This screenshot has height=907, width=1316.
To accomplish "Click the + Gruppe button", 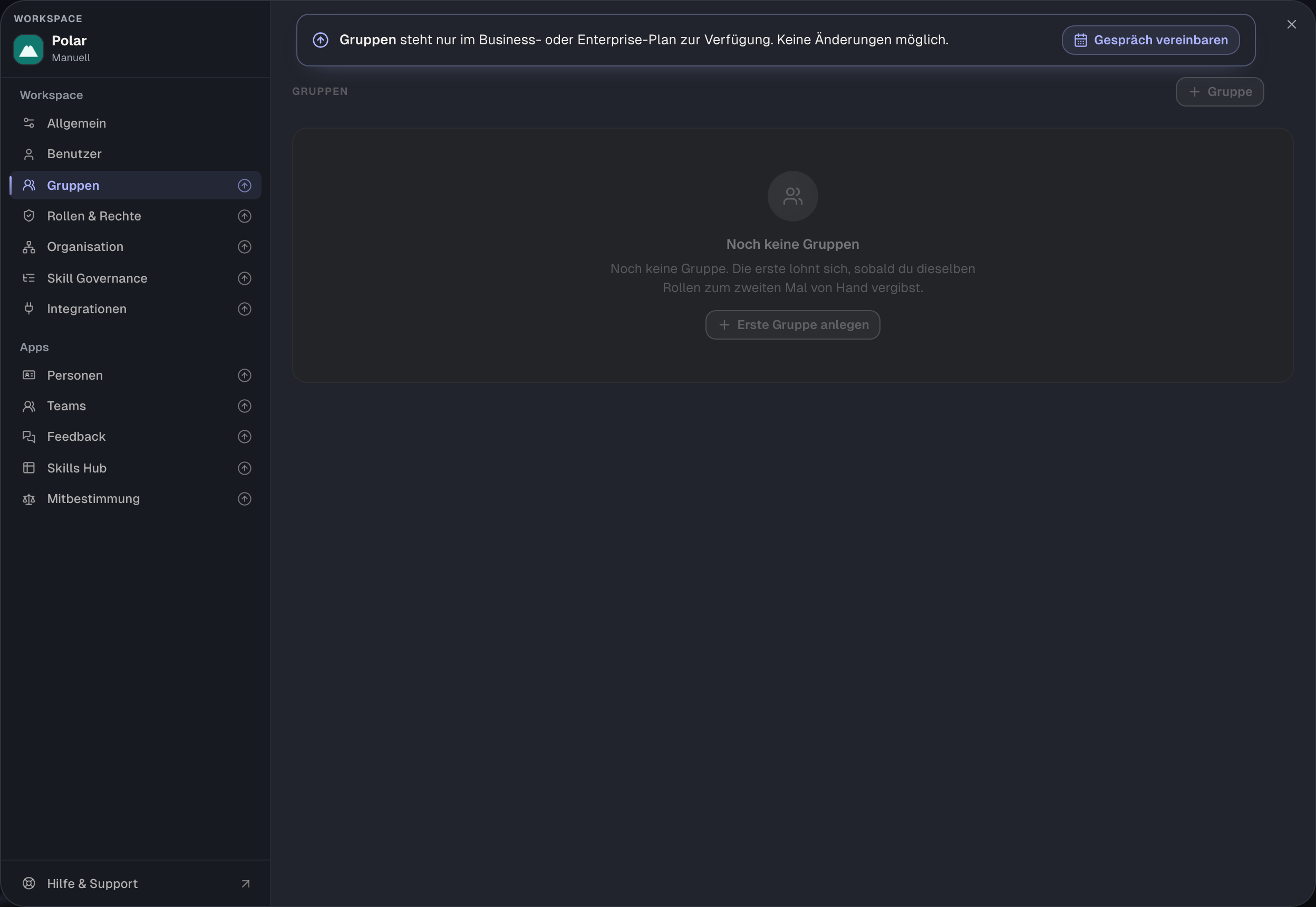I will click(1220, 92).
